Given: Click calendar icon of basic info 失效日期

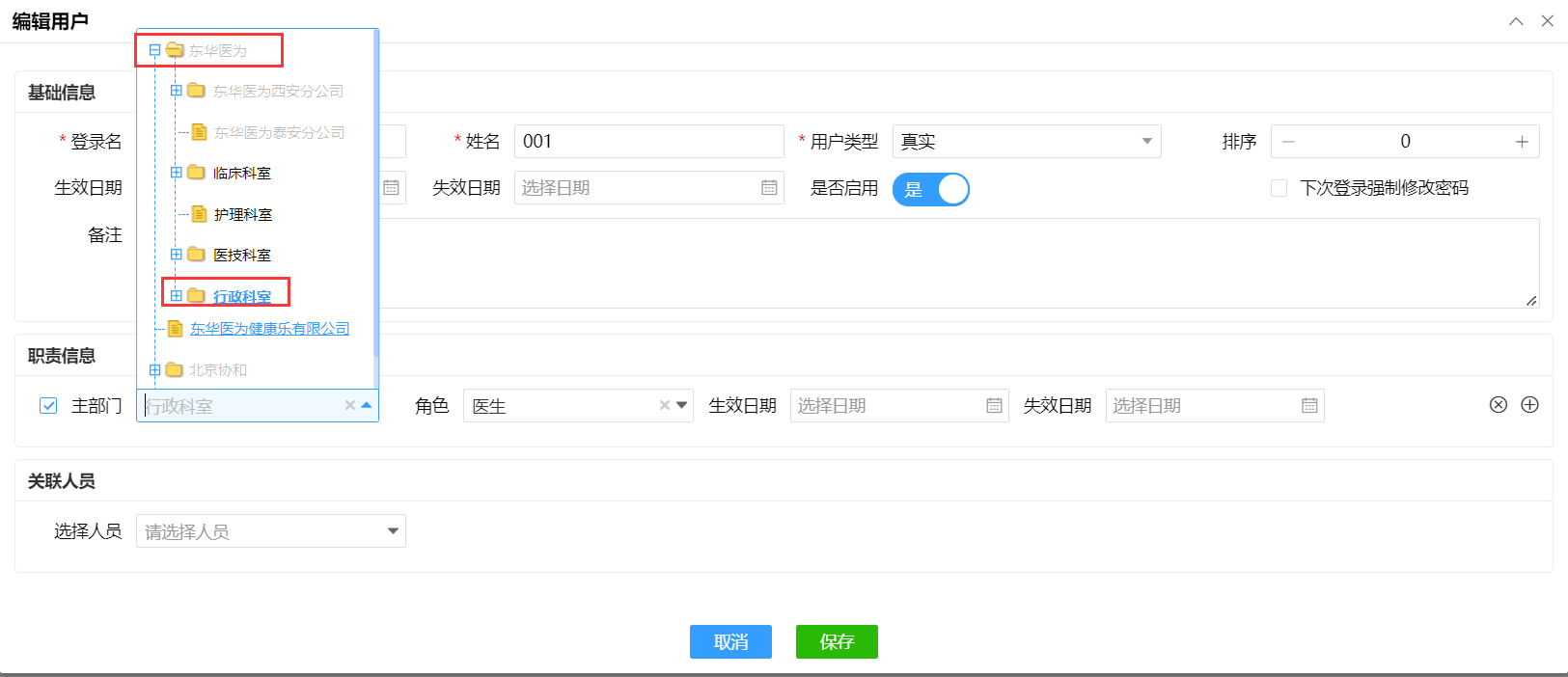Looking at the screenshot, I should coord(769,188).
